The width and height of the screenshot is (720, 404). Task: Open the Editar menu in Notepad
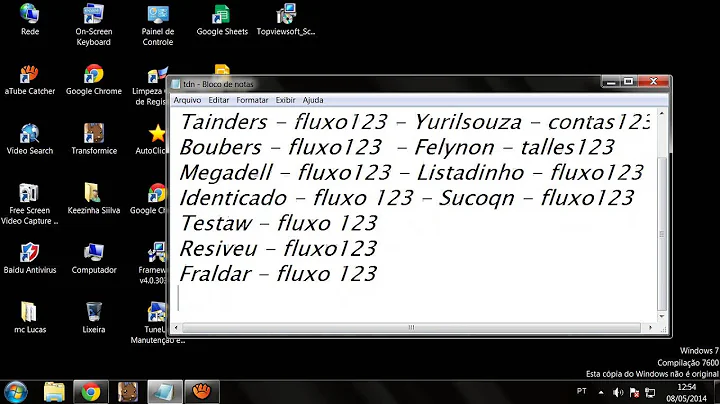[219, 100]
